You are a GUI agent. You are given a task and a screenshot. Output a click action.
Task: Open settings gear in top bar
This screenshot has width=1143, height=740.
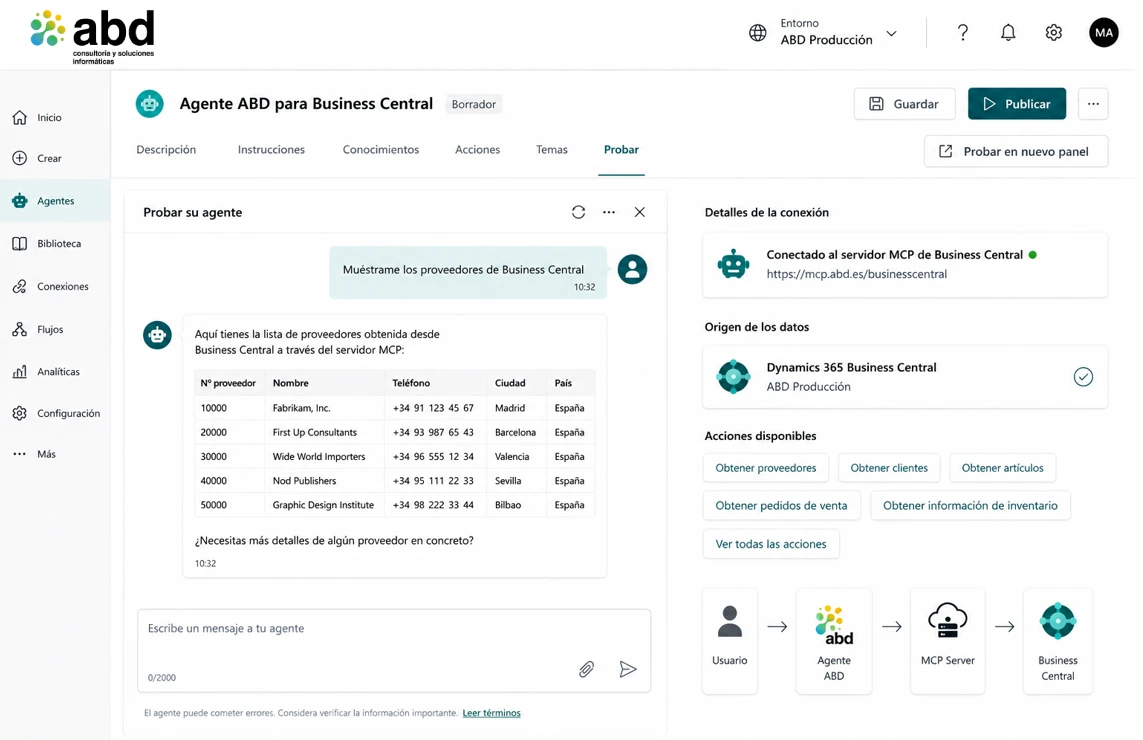point(1053,33)
